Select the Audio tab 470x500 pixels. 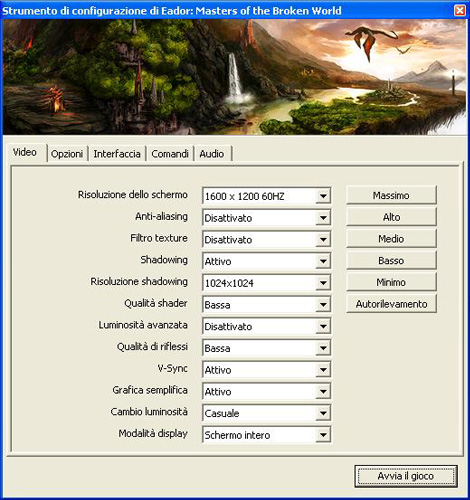click(212, 154)
